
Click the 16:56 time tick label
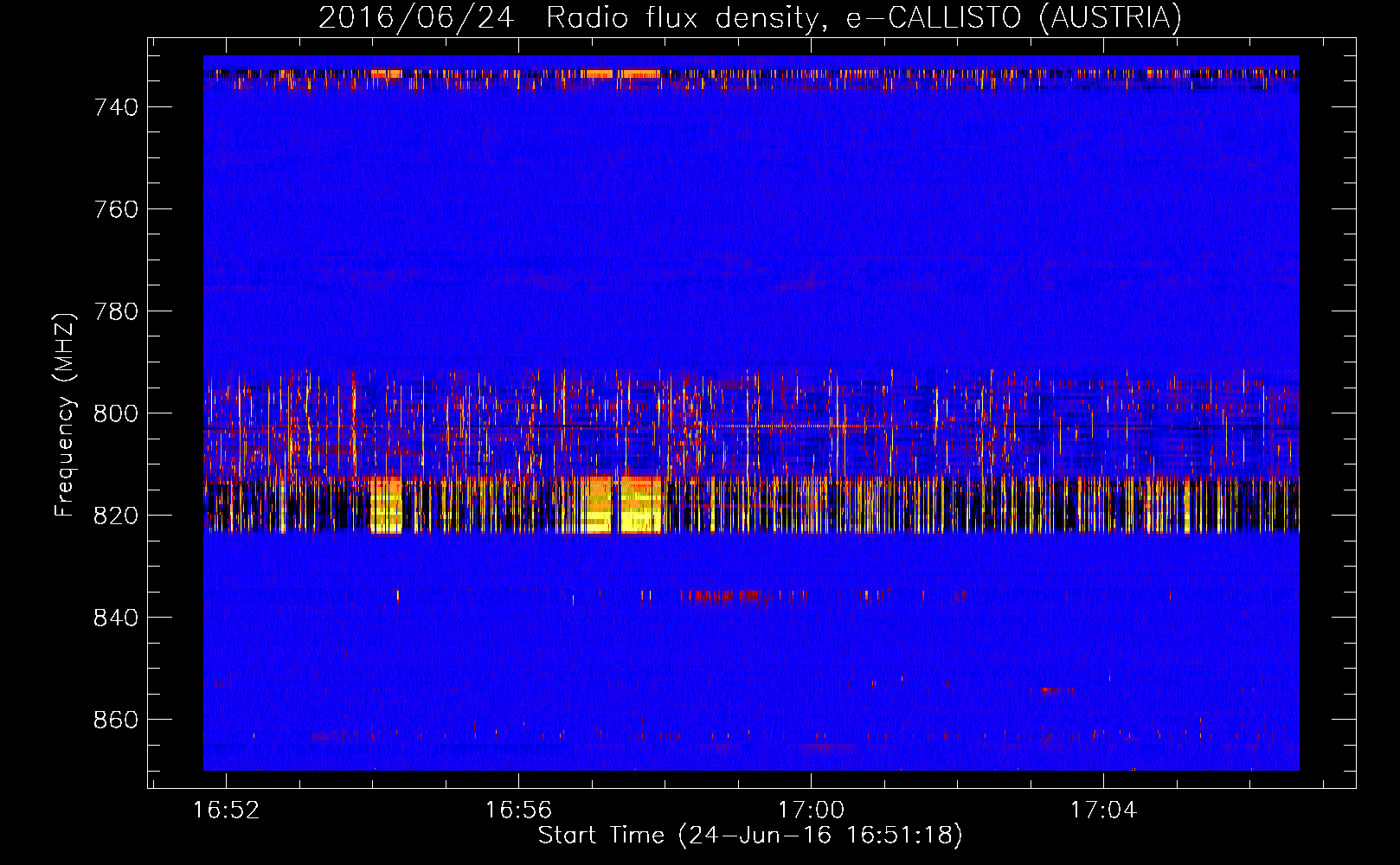pyautogui.click(x=518, y=811)
